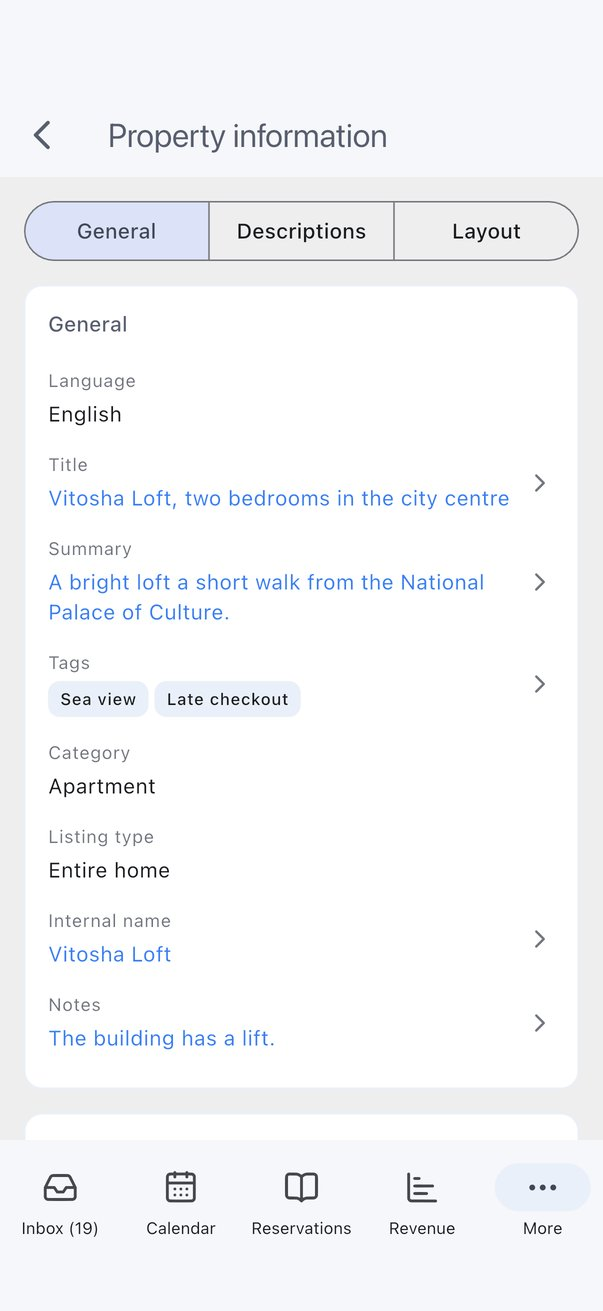
Task: Tap the More three-dots icon
Action: pyautogui.click(x=543, y=1187)
